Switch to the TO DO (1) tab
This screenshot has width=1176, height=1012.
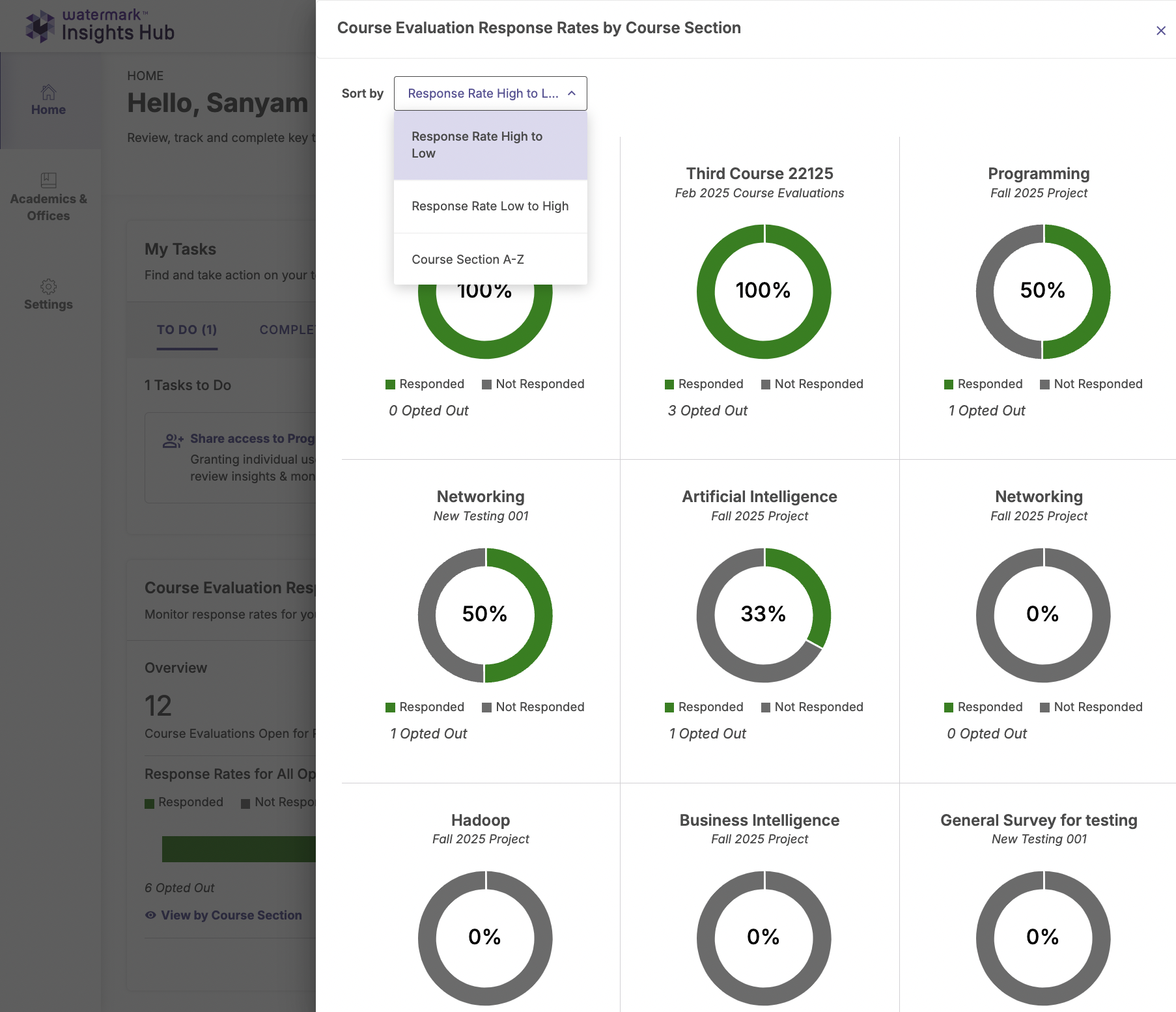187,330
